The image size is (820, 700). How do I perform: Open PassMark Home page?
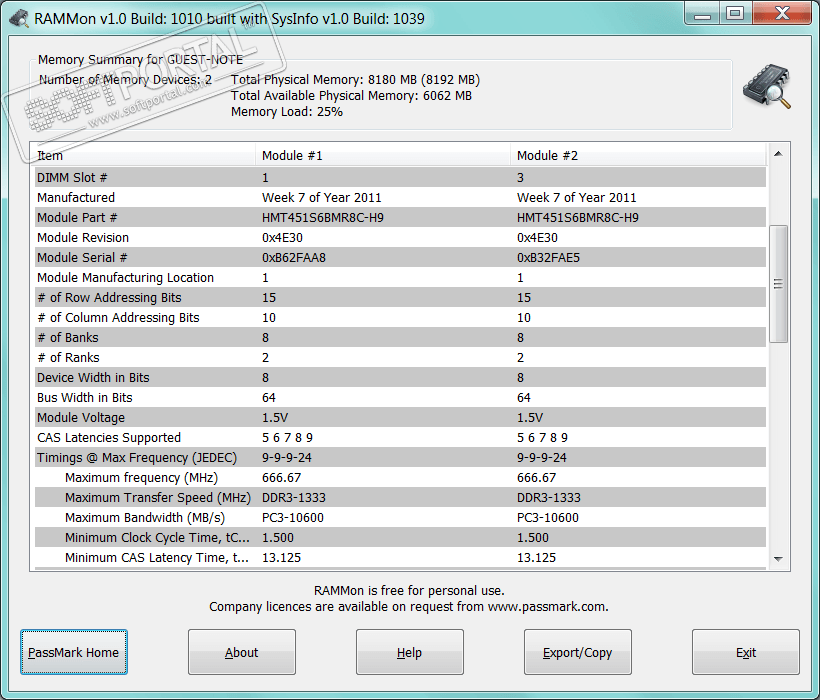tap(74, 652)
